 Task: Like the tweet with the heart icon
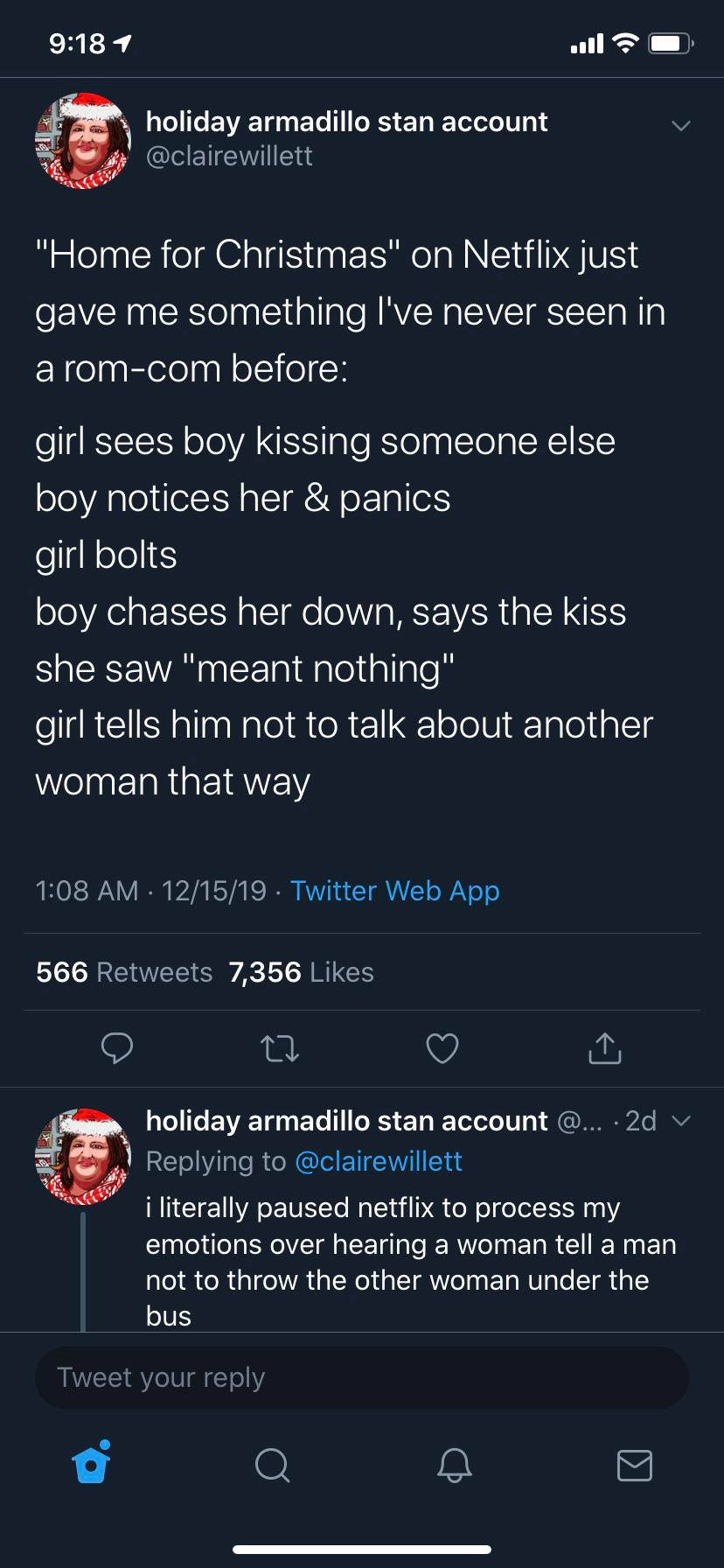click(442, 1048)
